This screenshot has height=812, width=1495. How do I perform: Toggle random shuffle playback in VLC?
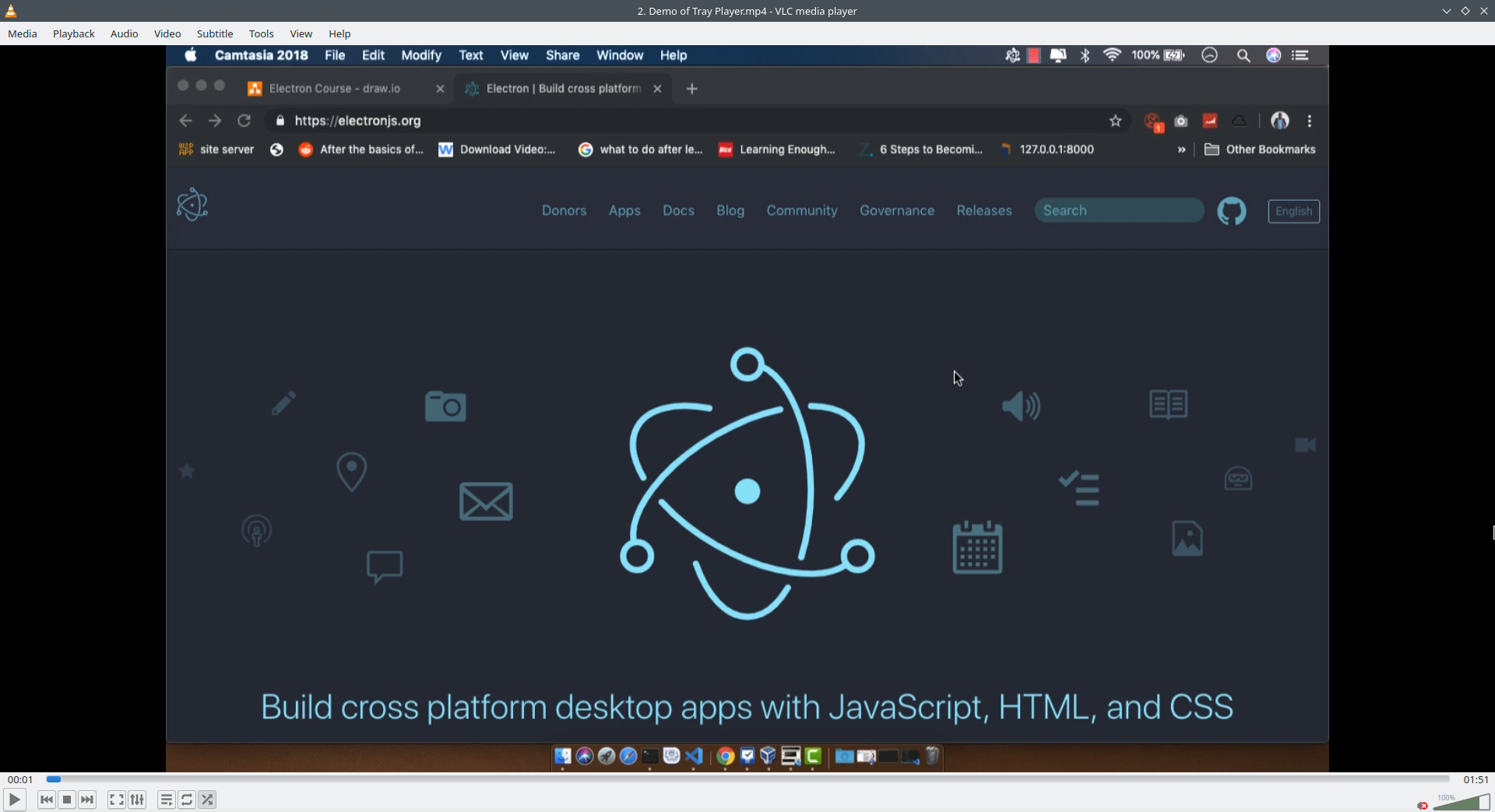coord(207,800)
